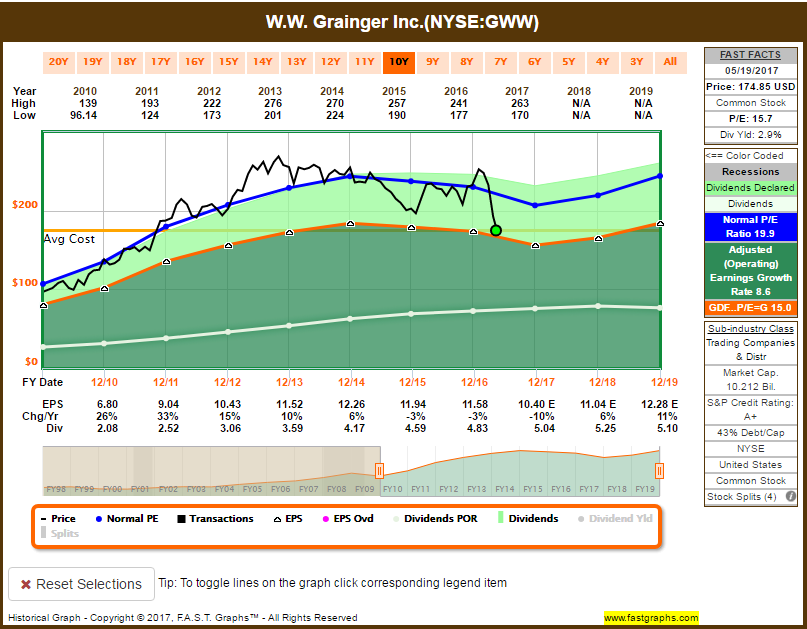
Task: Click the 05/19/2017 date field
Action: click(750, 71)
